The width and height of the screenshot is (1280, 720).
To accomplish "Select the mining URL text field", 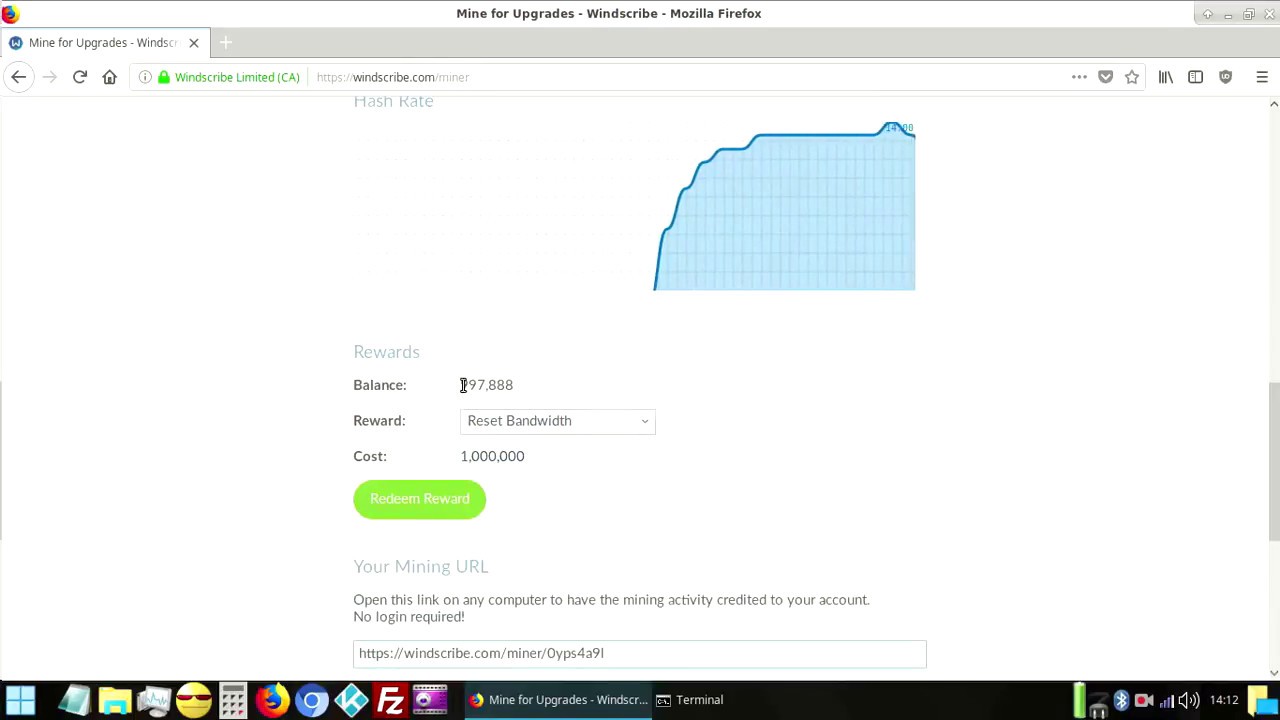I will coord(640,654).
